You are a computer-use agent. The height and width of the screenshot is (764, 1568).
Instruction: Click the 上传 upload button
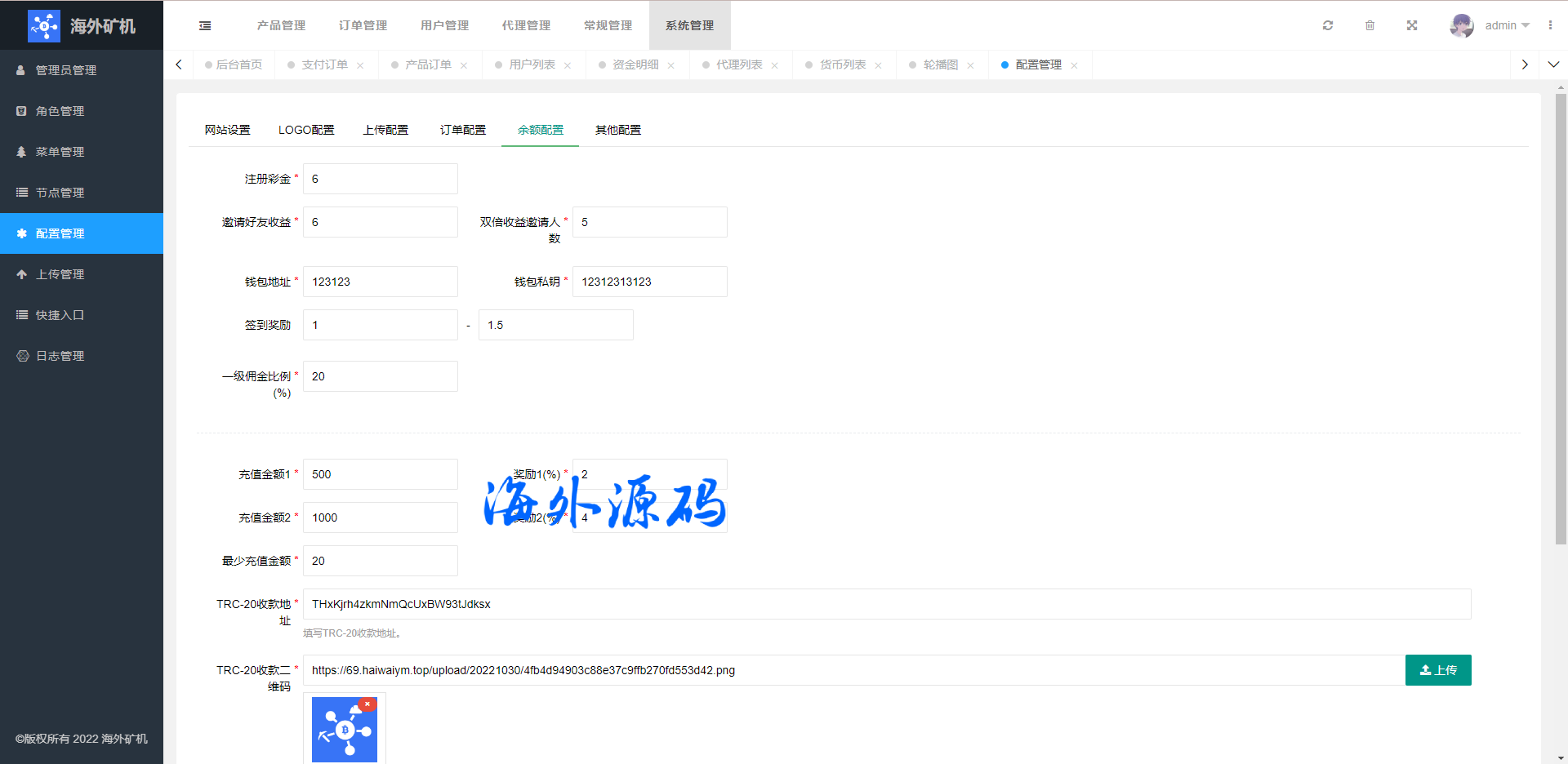(x=1437, y=670)
